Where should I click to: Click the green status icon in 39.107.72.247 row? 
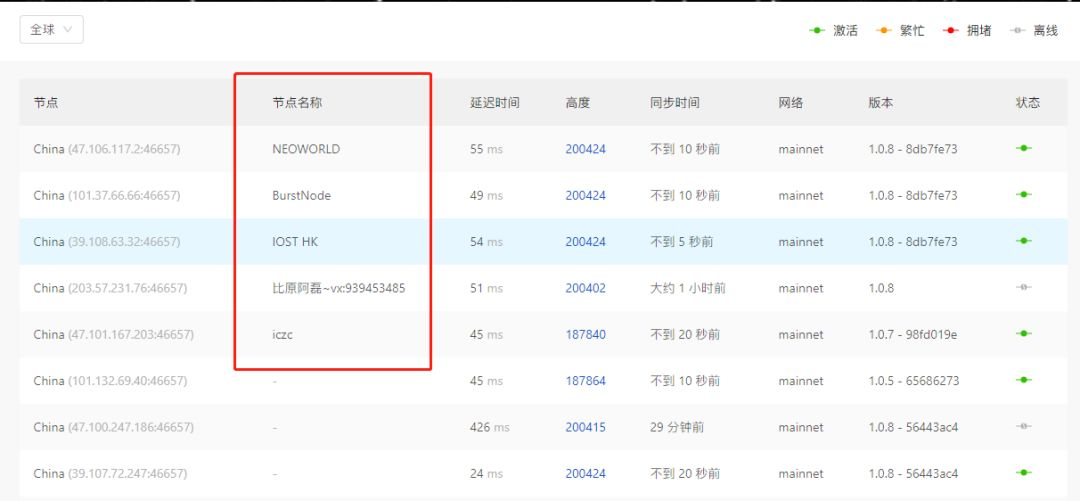pos(1024,473)
